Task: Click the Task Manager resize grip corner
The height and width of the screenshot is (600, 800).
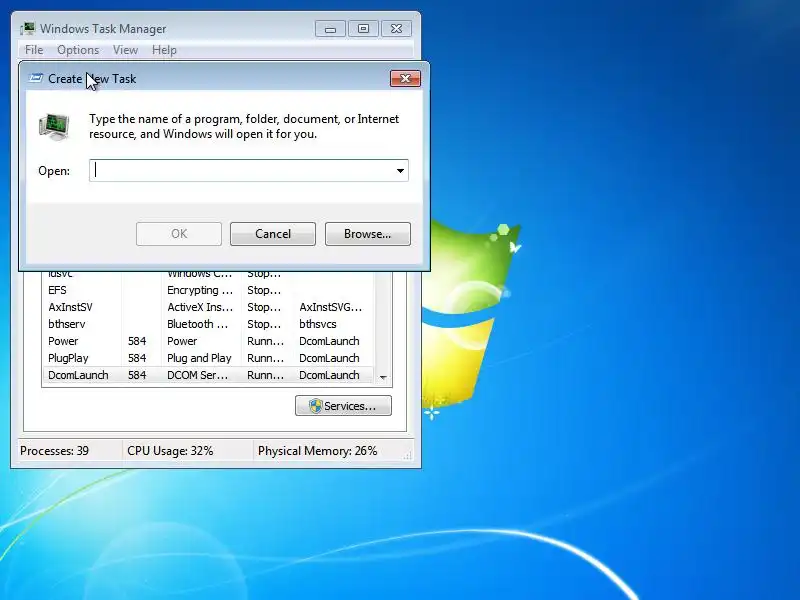Action: (407, 456)
